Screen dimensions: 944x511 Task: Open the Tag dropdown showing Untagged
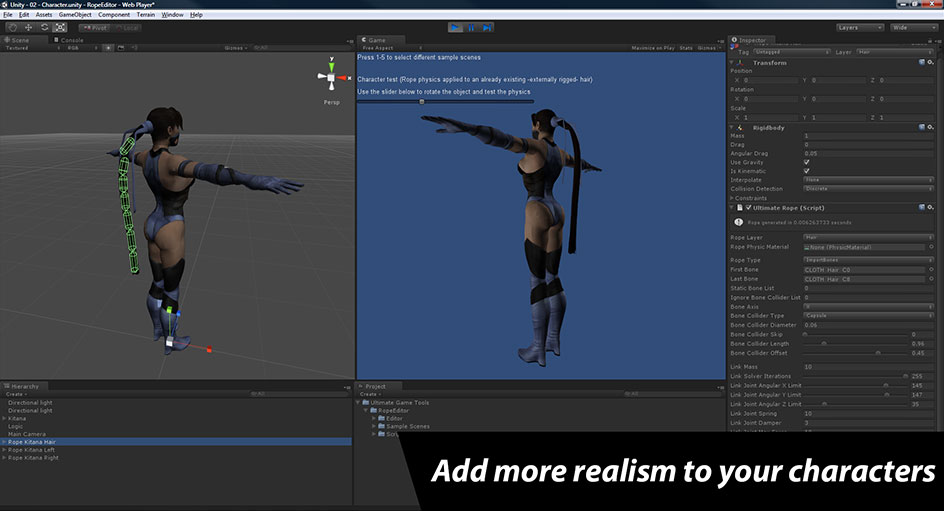pyautogui.click(x=792, y=52)
